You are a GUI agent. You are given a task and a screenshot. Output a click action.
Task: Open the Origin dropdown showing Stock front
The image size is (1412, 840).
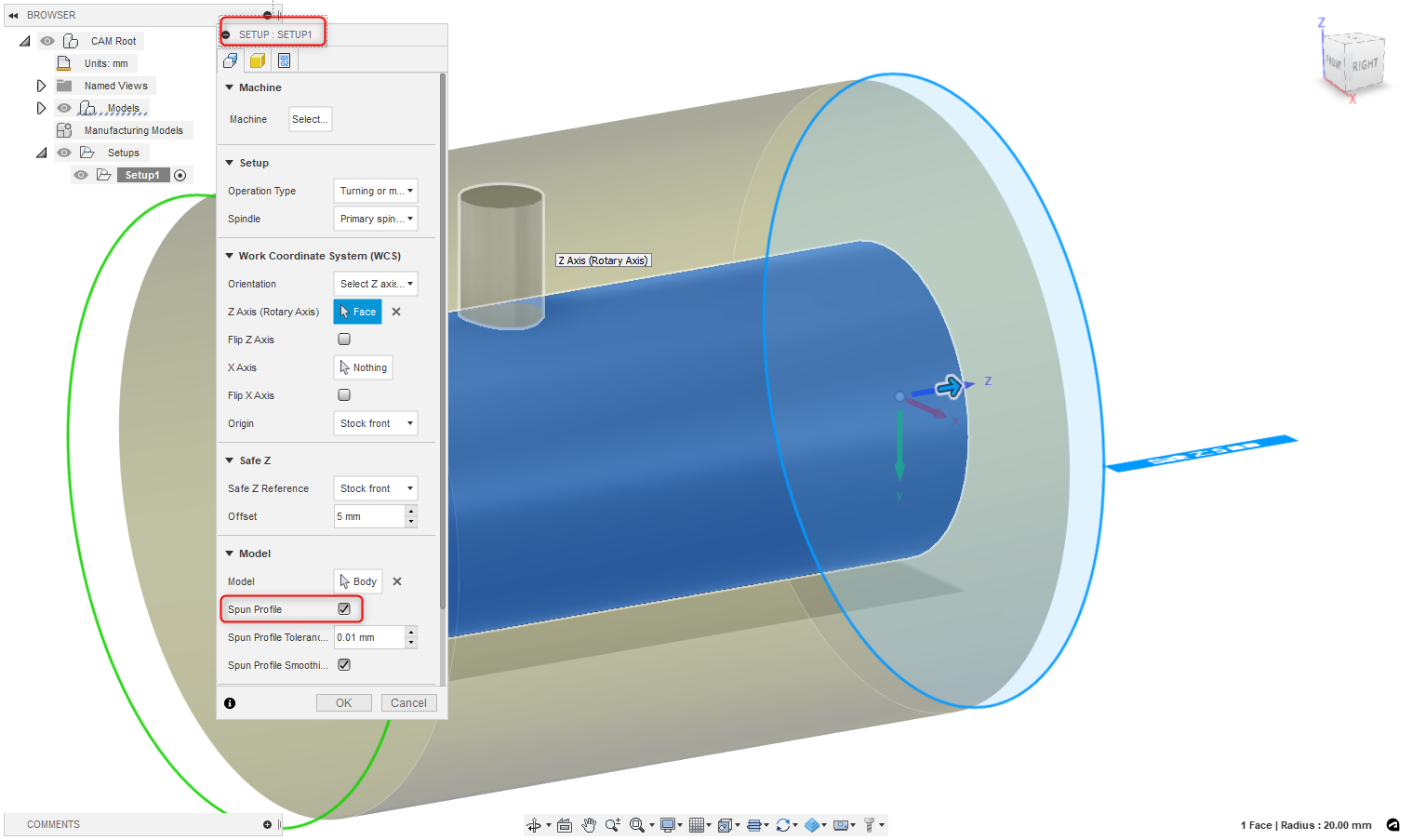coord(375,423)
